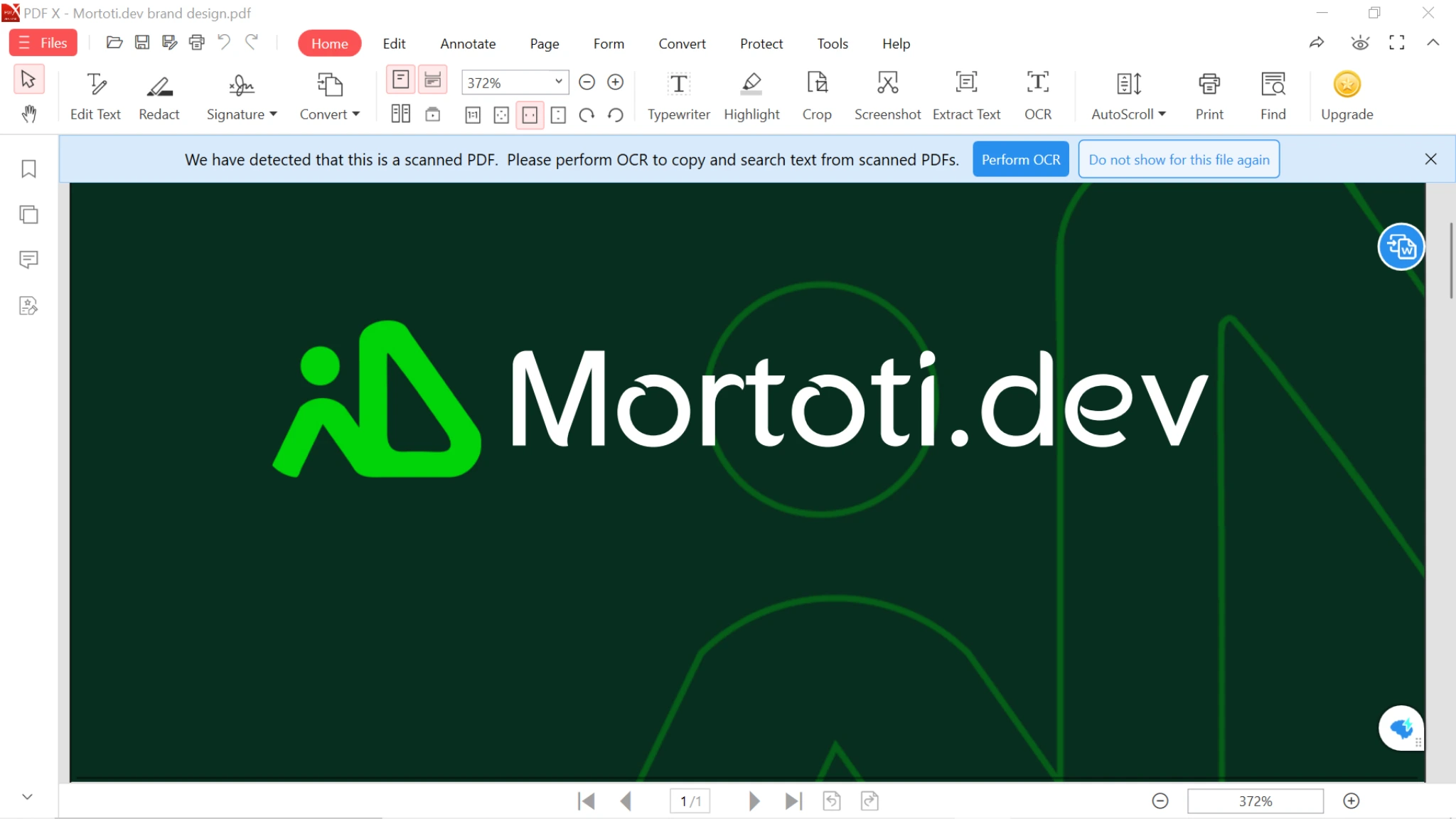Click the Upgrade gold coin button
Image resolution: width=1456 pixels, height=819 pixels.
pyautogui.click(x=1347, y=97)
